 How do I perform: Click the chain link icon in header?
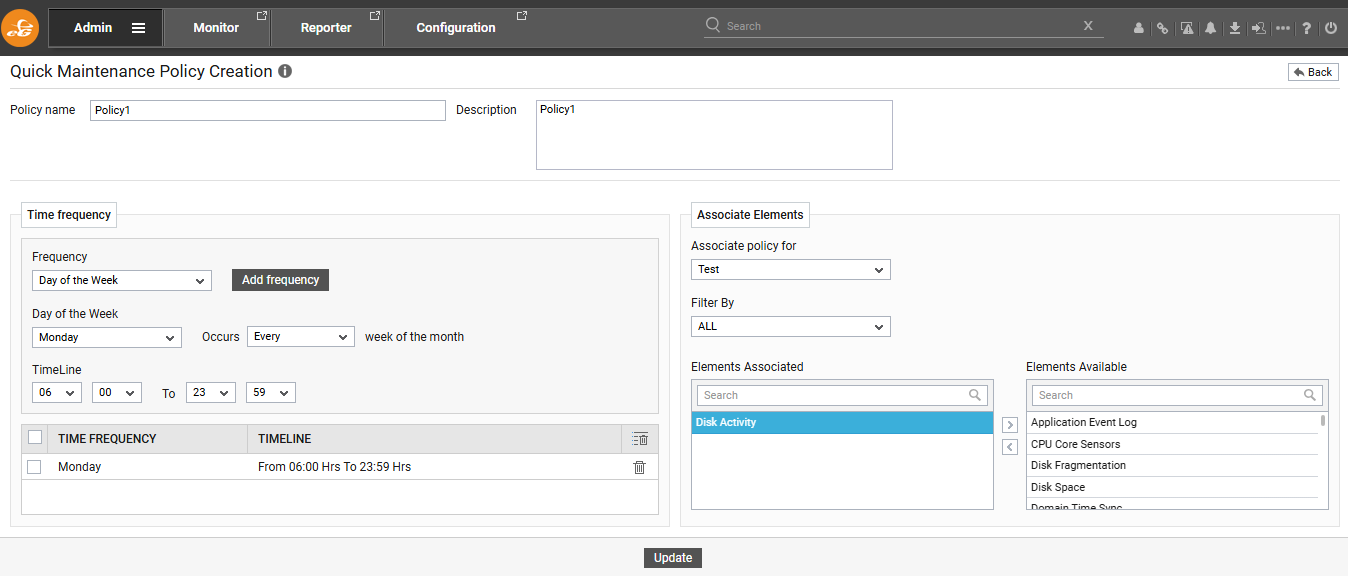(1162, 28)
